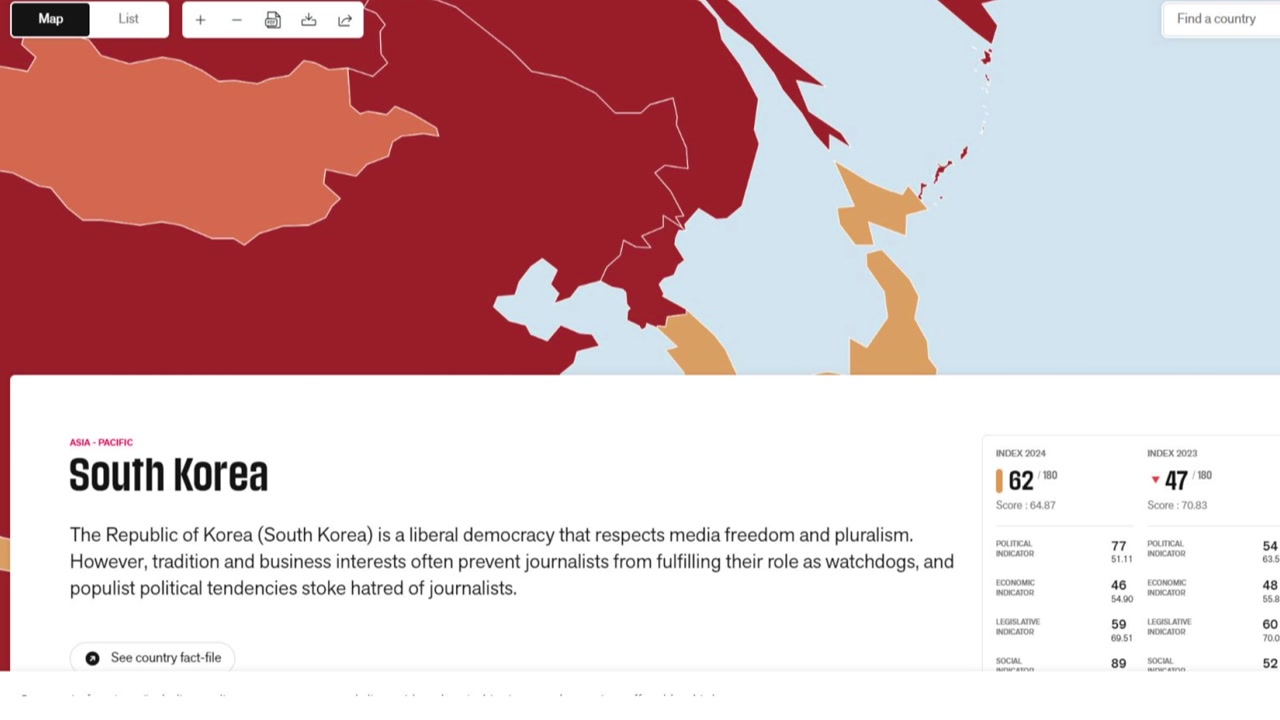Screen dimensions: 1280x720
Task: Open the See country fact-file button
Action: [x=152, y=657]
